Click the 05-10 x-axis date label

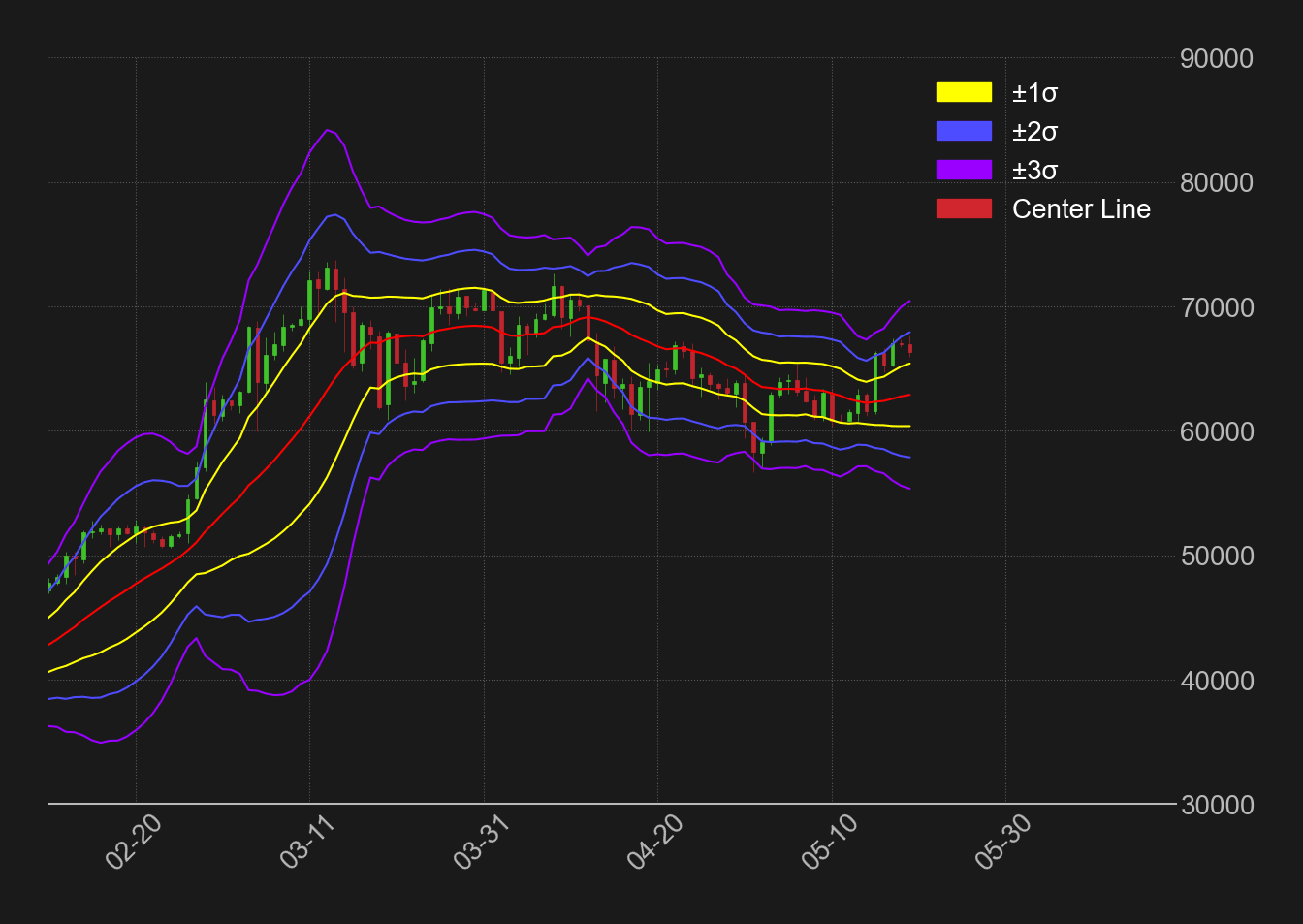pyautogui.click(x=830, y=842)
